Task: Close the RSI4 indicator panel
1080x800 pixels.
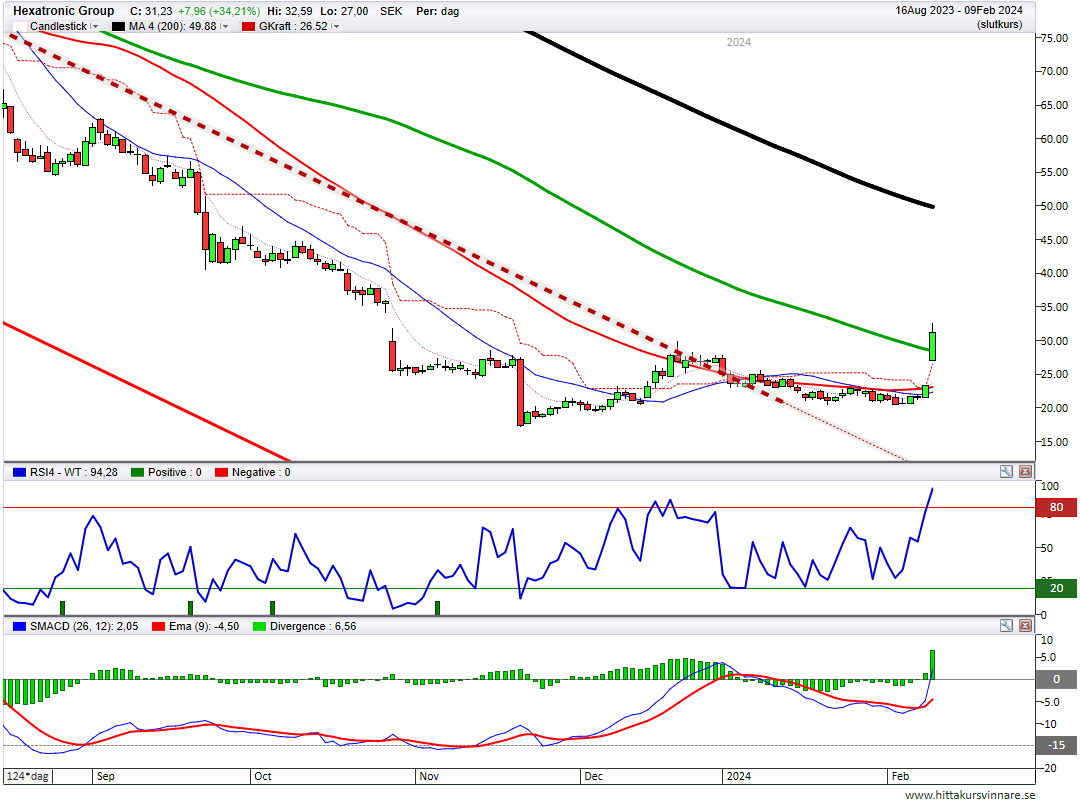Action: coord(1025,471)
